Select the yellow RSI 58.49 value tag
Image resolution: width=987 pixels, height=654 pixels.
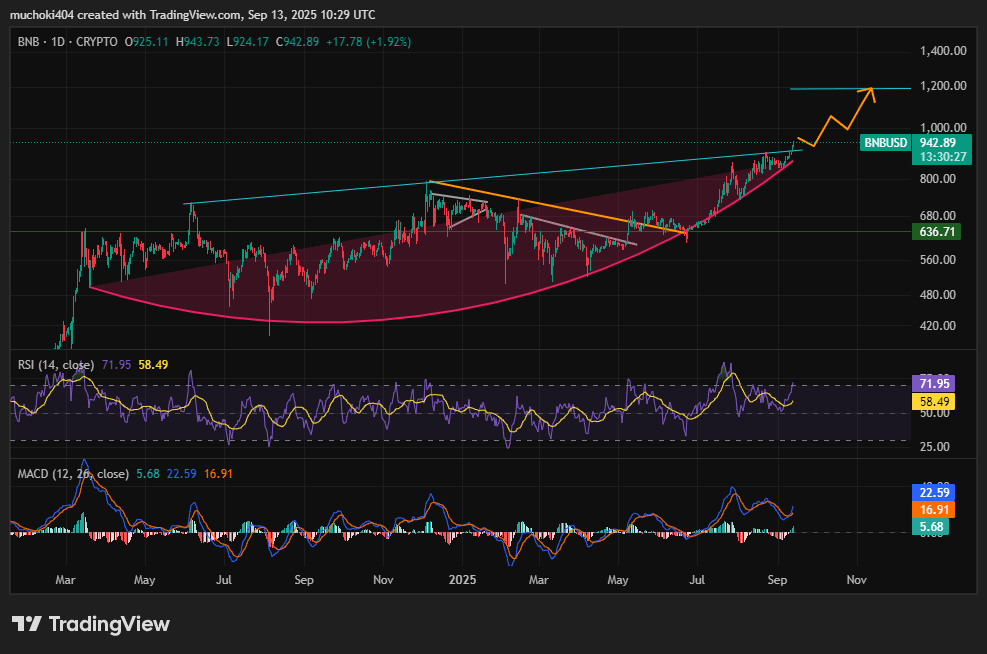click(938, 401)
